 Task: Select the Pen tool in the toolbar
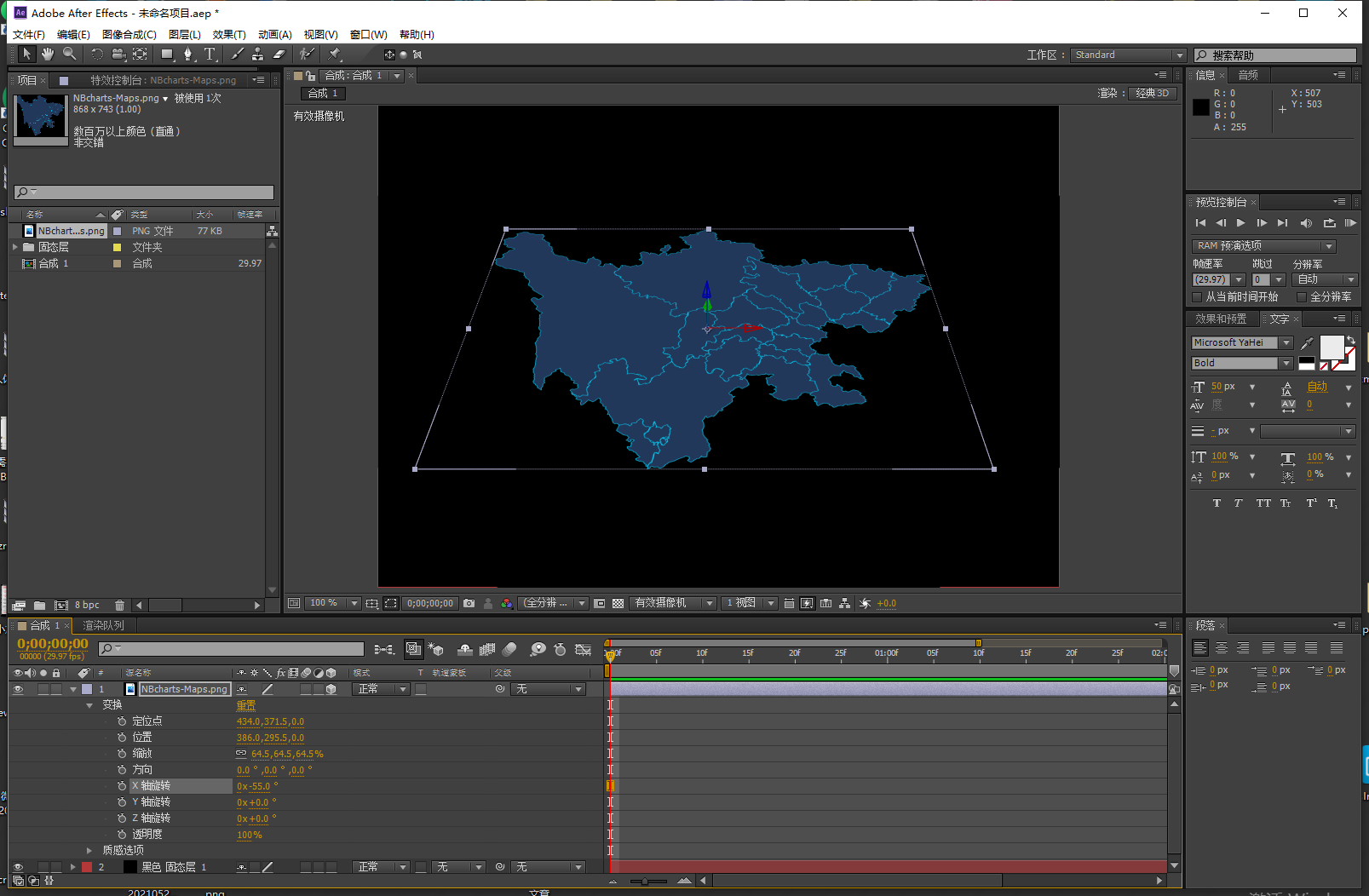[x=188, y=55]
